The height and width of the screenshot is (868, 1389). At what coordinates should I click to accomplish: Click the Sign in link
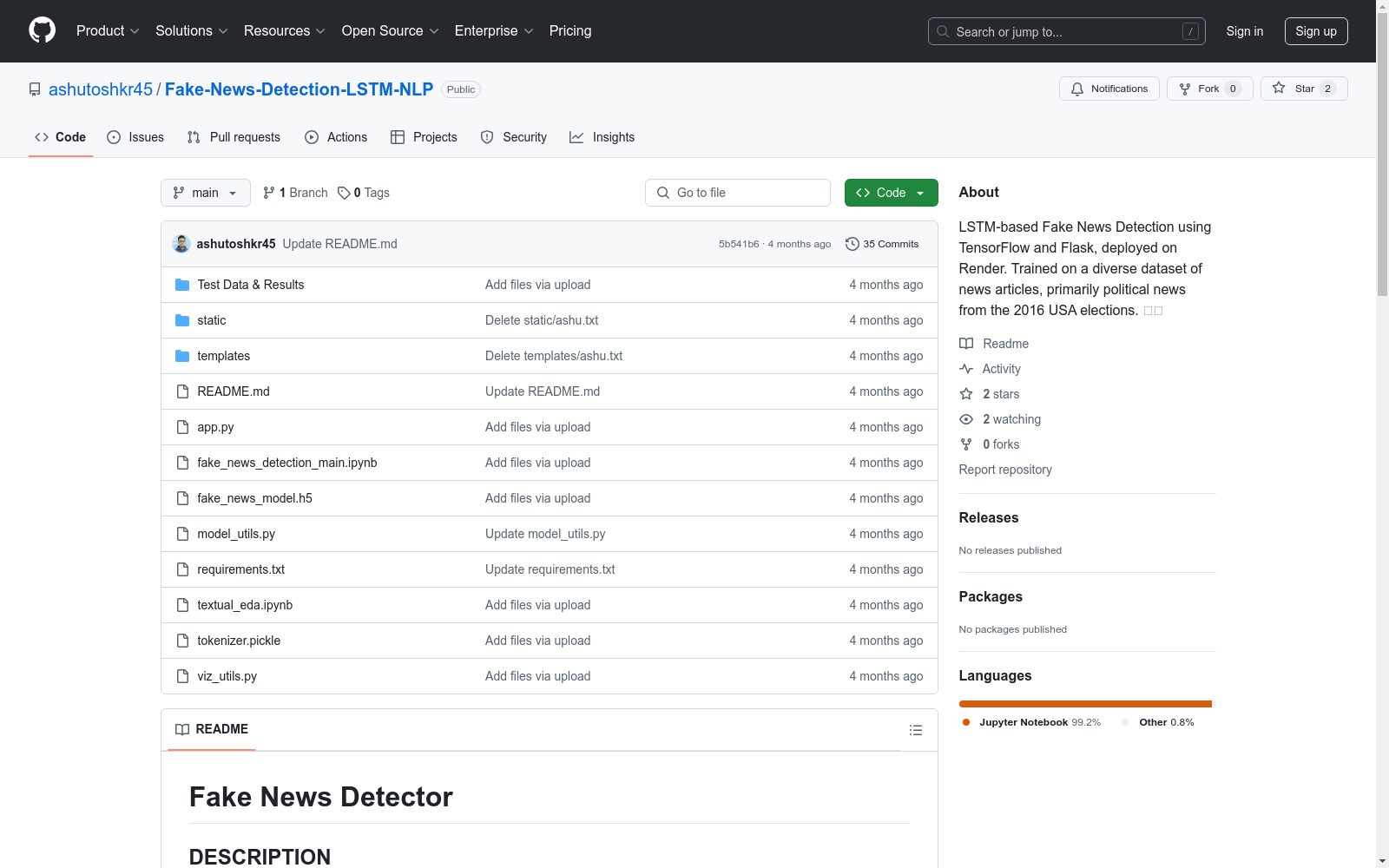tap(1245, 31)
